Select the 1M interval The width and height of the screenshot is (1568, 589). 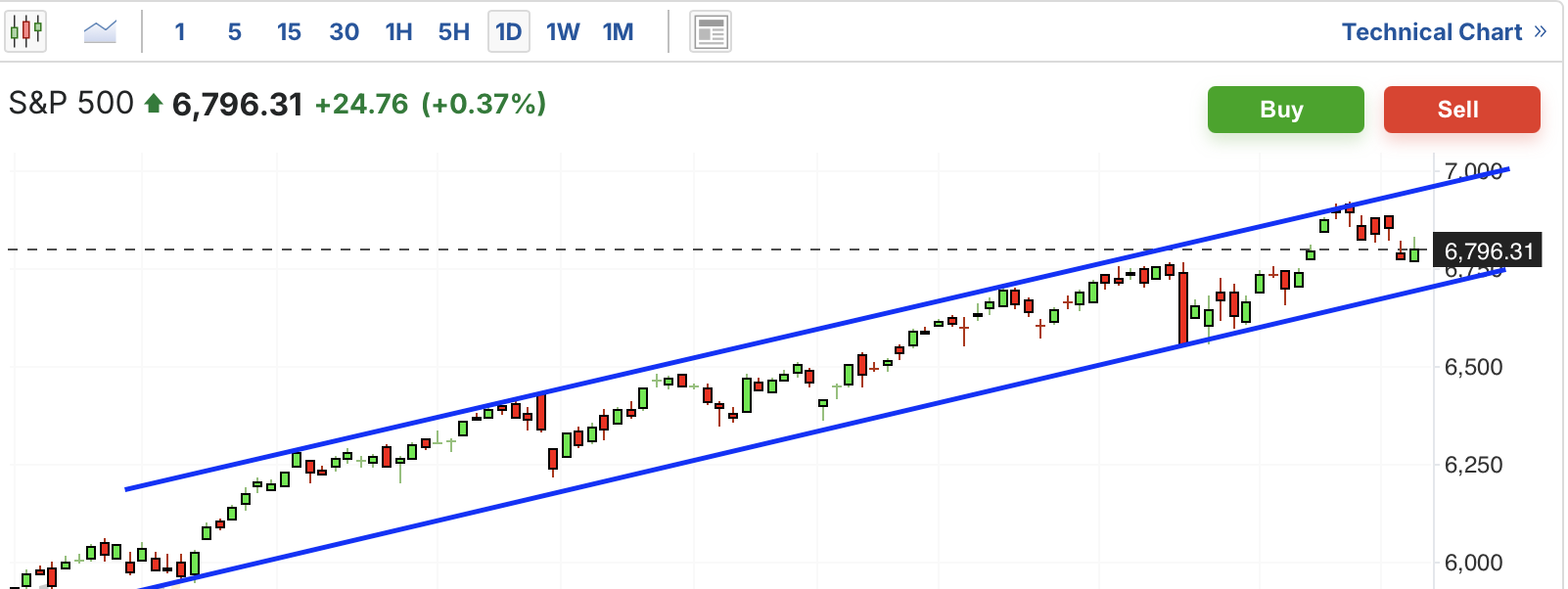point(619,32)
